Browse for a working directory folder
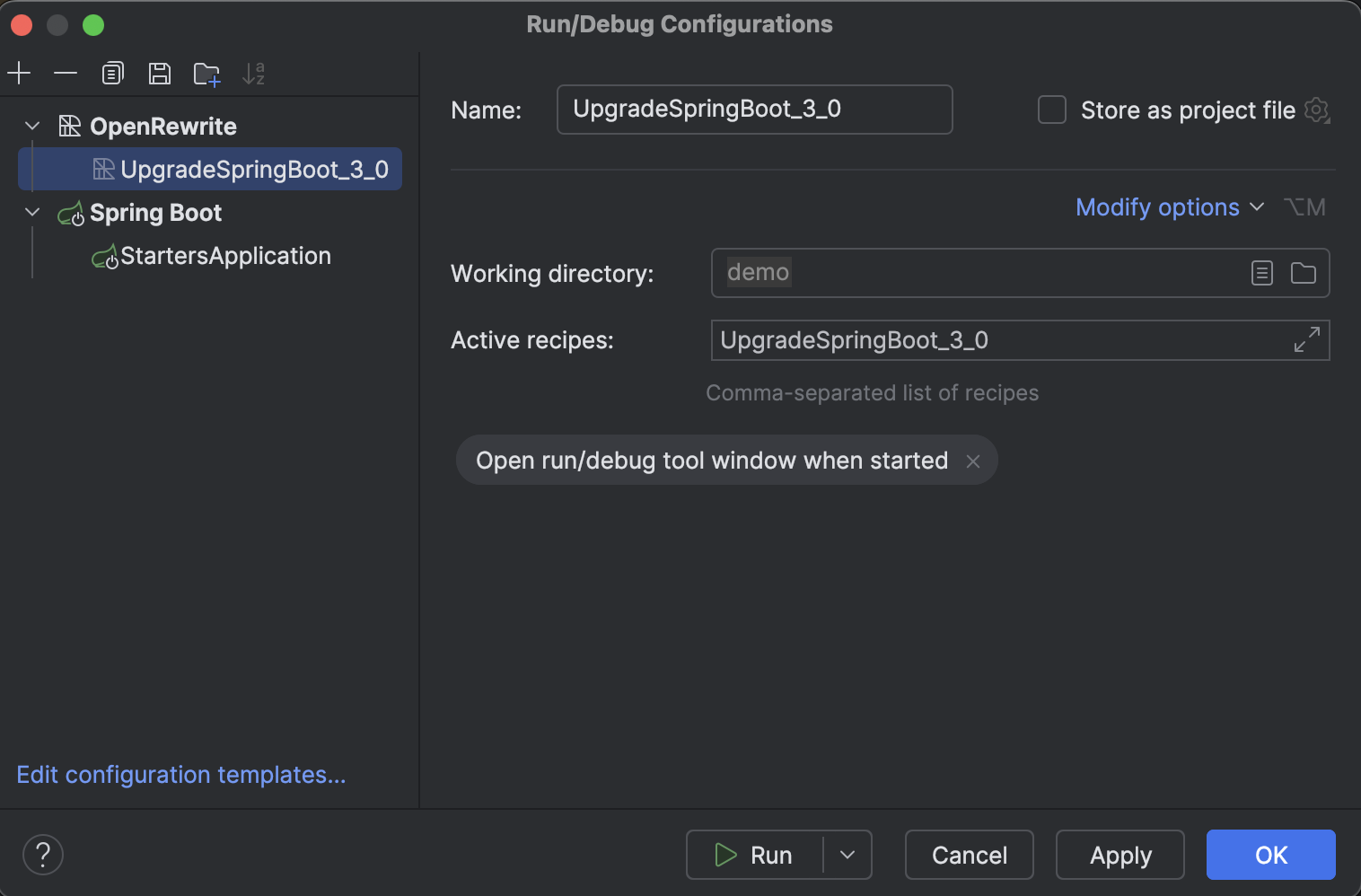The width and height of the screenshot is (1361, 896). click(x=1303, y=273)
